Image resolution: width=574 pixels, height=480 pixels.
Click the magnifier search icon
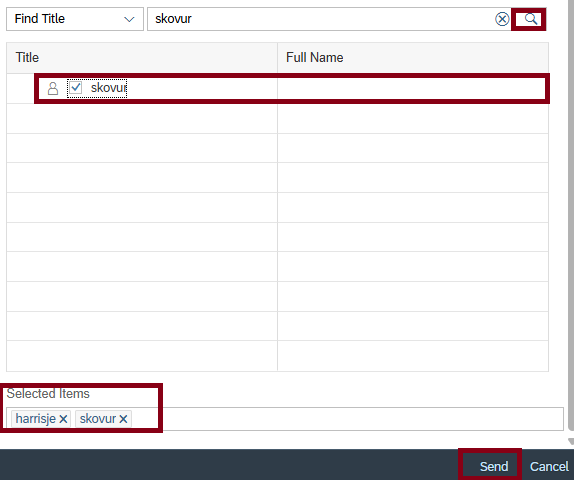coord(530,19)
